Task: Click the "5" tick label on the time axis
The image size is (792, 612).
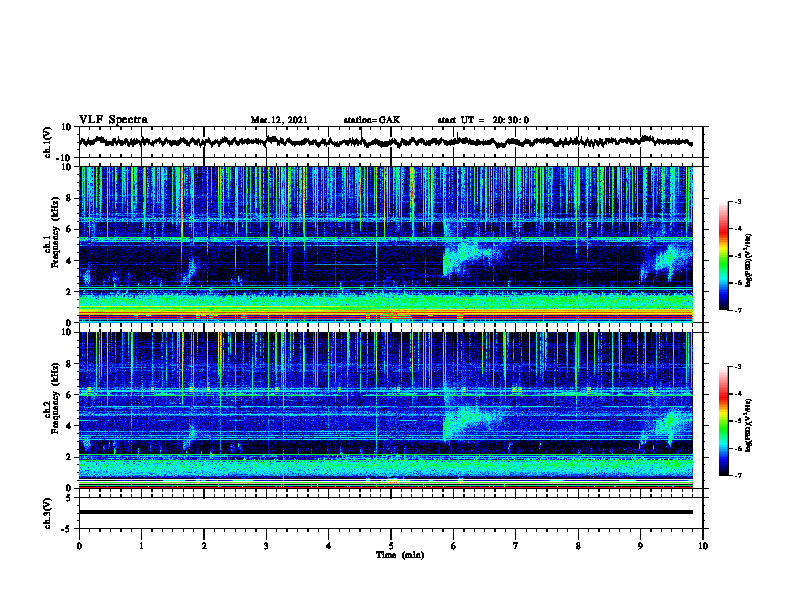Action: (x=391, y=546)
